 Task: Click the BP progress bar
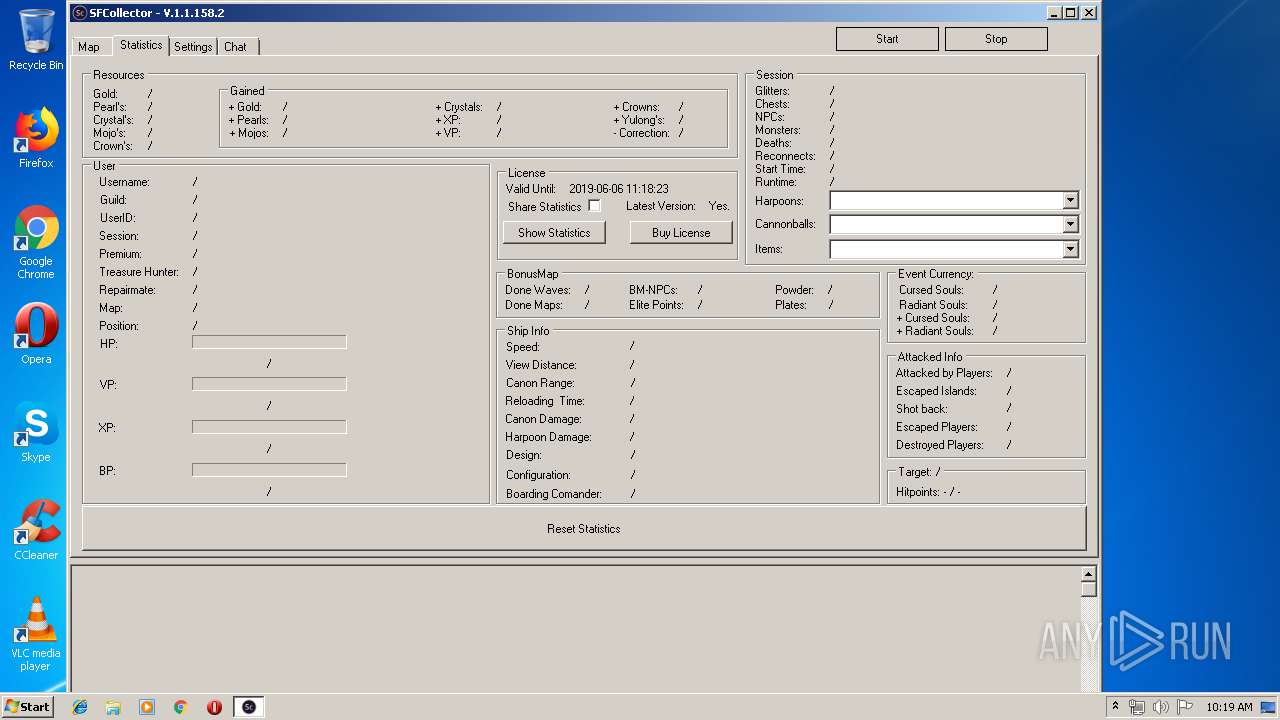coord(269,470)
